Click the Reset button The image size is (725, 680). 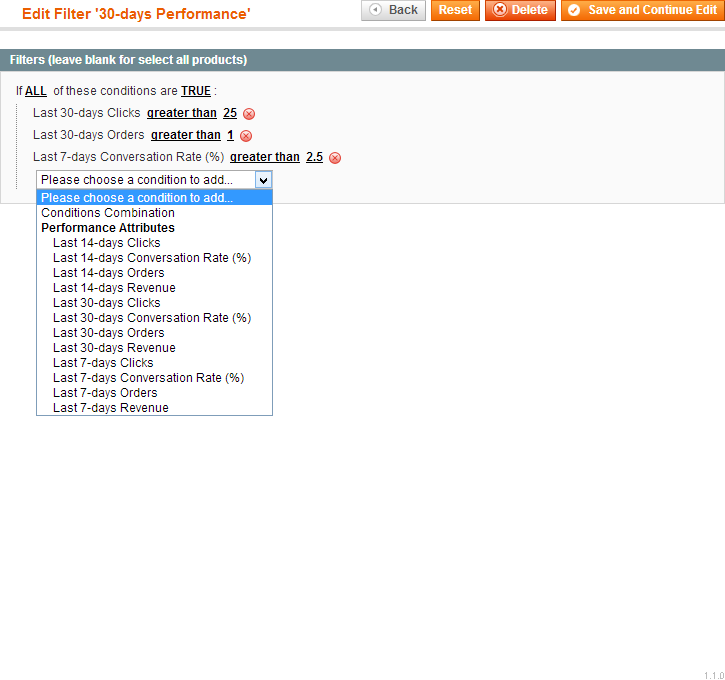tap(455, 10)
